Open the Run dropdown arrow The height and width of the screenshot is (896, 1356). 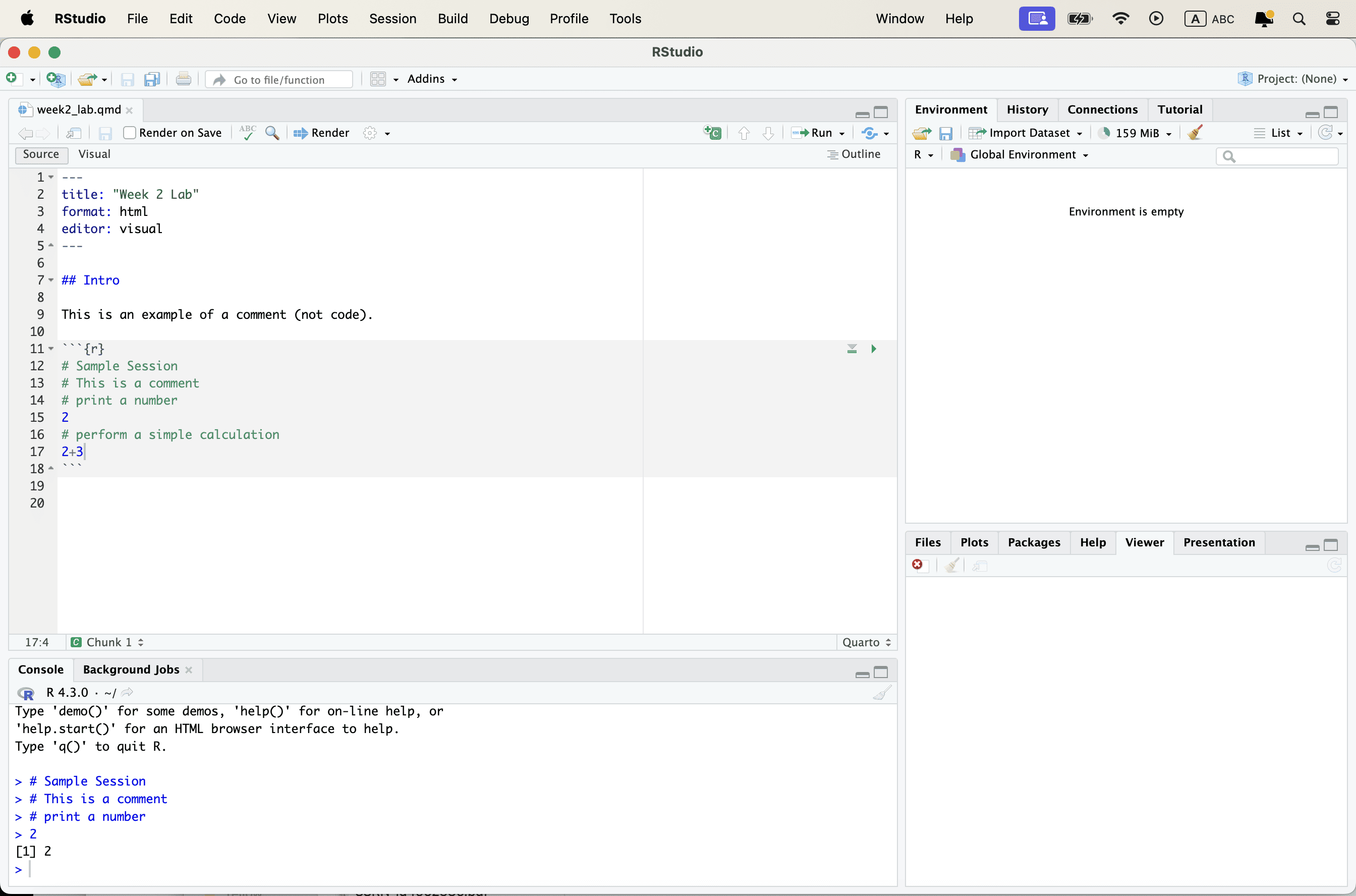pos(842,133)
